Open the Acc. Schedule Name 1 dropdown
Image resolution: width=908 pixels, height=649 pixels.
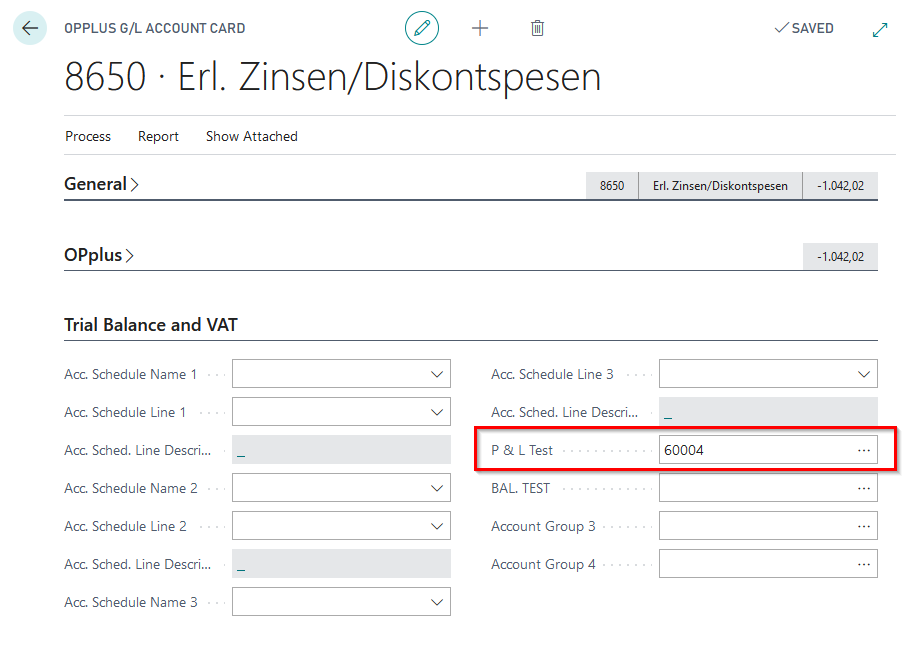(x=437, y=375)
